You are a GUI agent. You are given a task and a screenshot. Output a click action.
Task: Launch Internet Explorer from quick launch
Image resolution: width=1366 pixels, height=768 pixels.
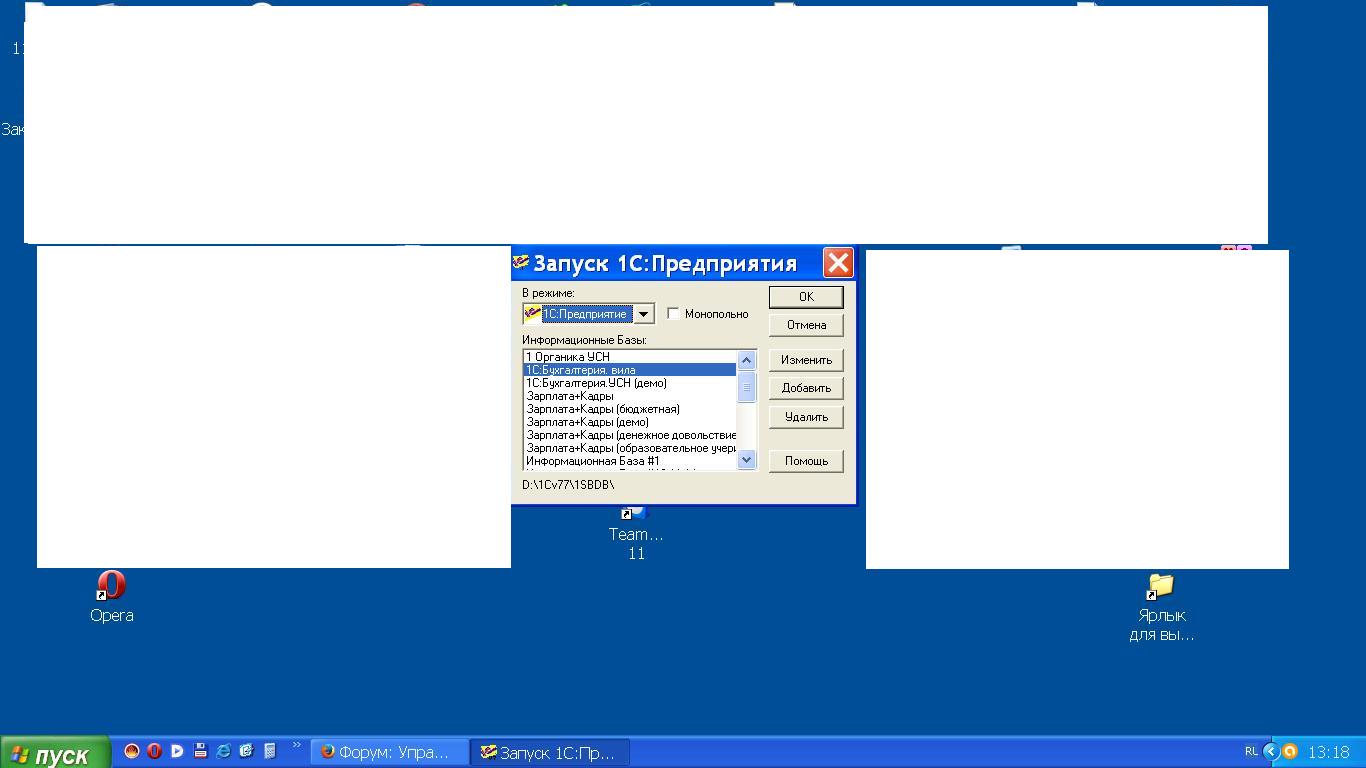[223, 751]
